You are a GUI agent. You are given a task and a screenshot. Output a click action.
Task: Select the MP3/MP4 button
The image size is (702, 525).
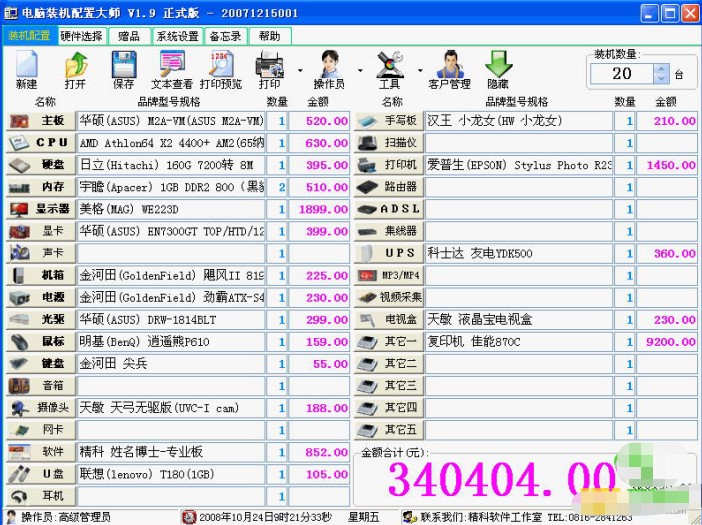point(389,275)
